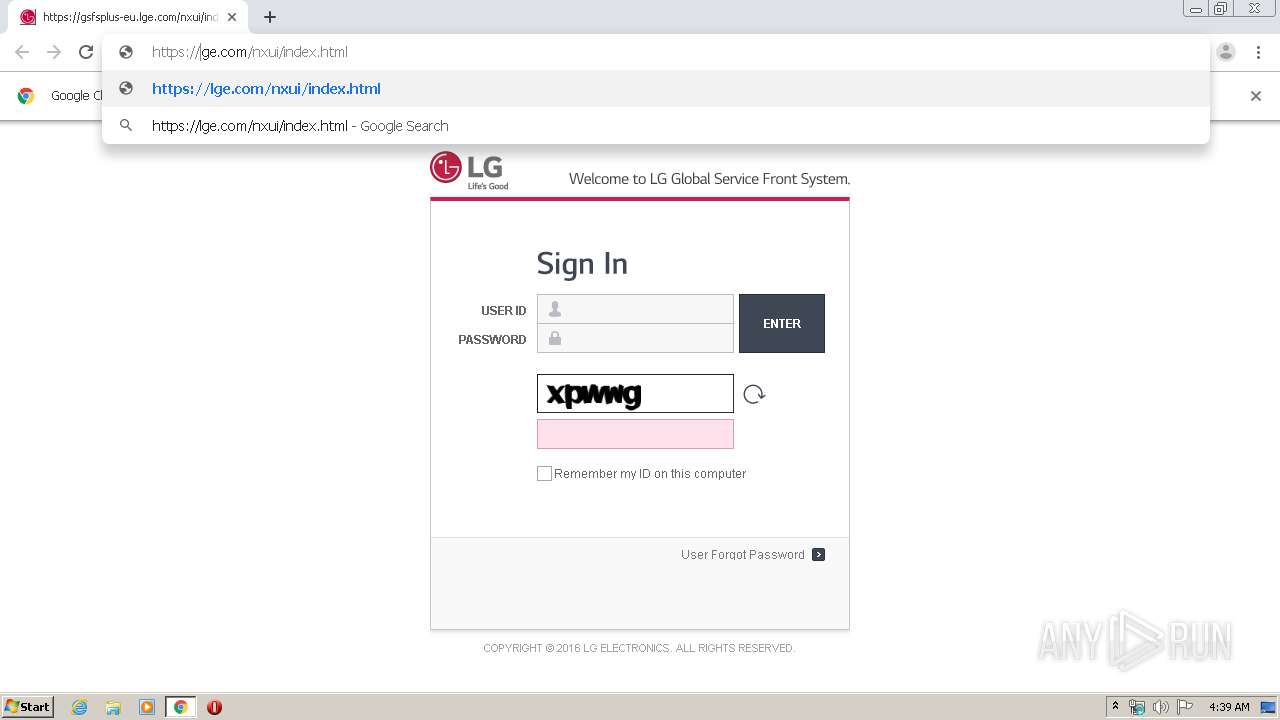Focus the USER ID input field
The width and height of the screenshot is (1280, 720).
click(635, 309)
